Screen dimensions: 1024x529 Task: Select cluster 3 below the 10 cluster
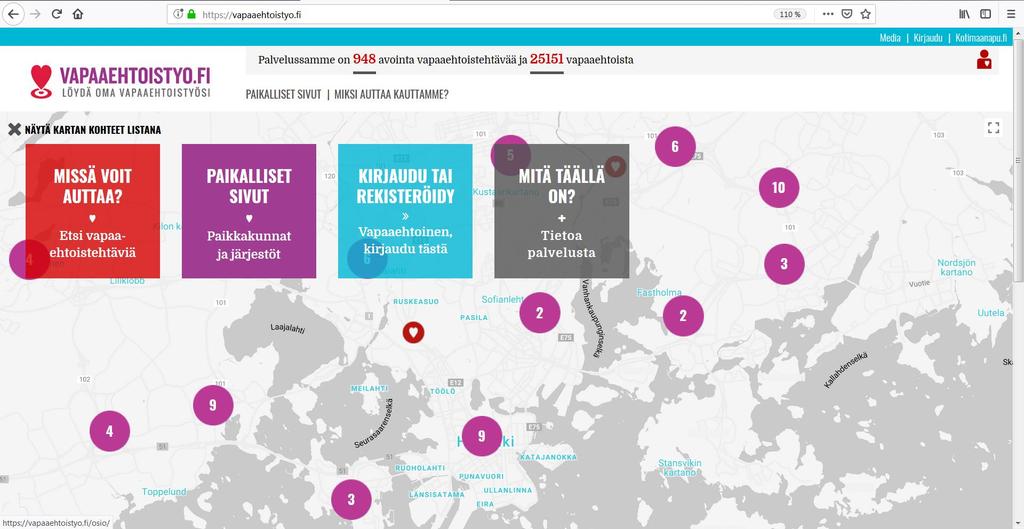784,264
